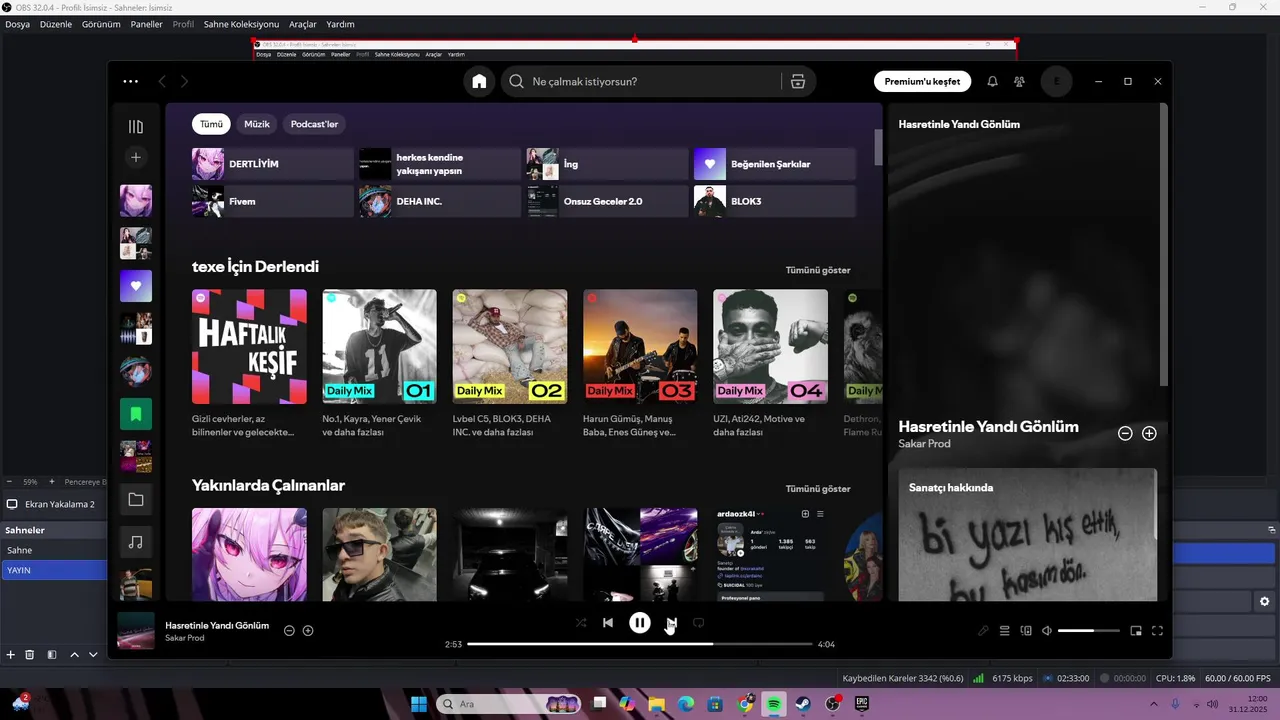Open OBS settings gear at right
This screenshot has width=1280, height=720.
click(x=1264, y=602)
